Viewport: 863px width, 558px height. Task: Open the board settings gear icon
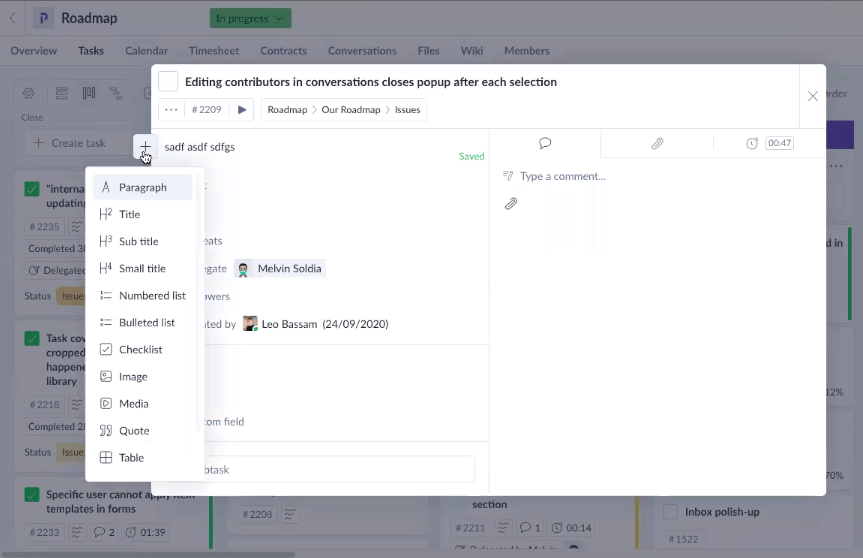pos(29,93)
